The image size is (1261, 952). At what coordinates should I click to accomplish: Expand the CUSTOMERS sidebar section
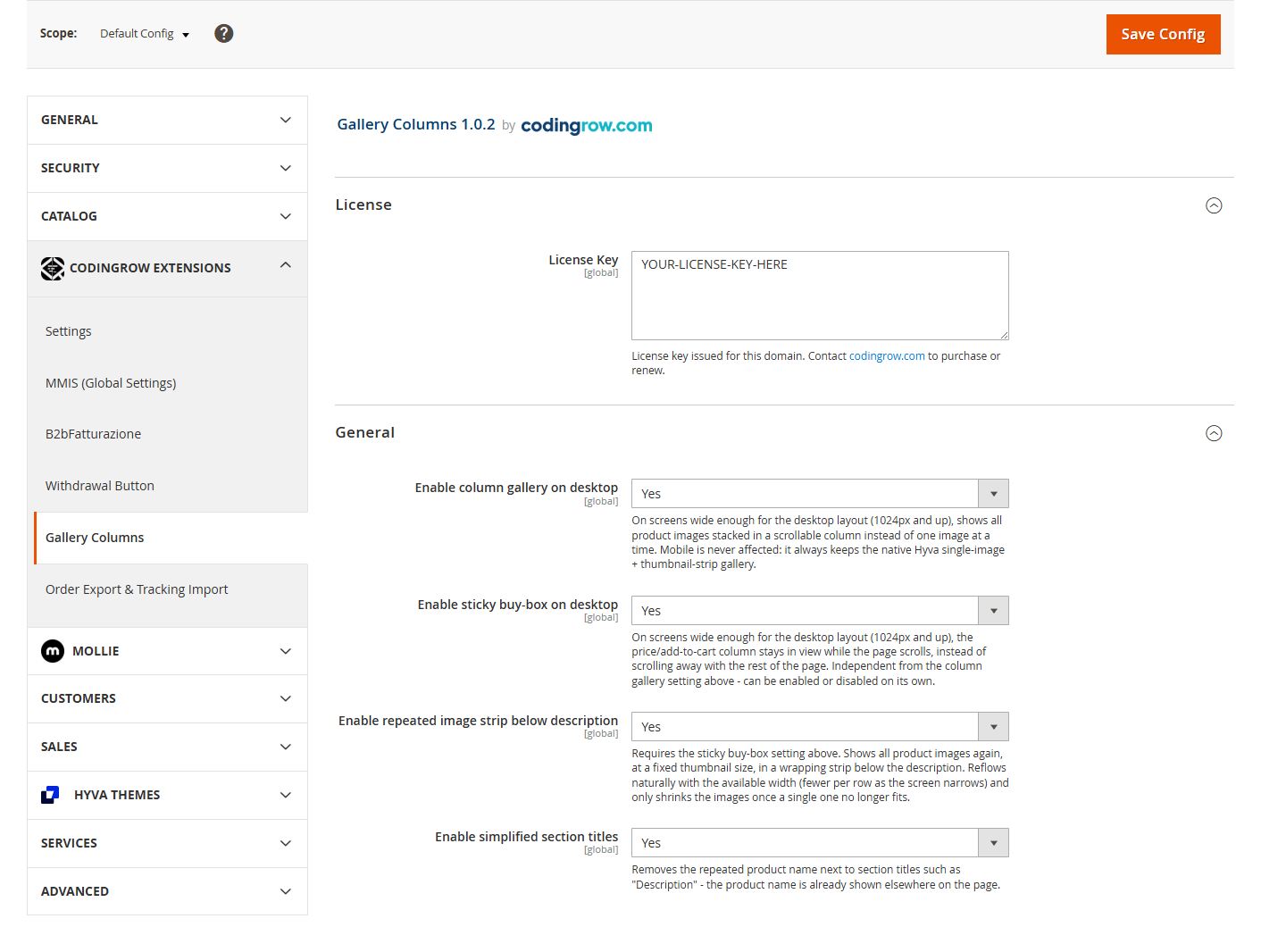pyautogui.click(x=167, y=698)
